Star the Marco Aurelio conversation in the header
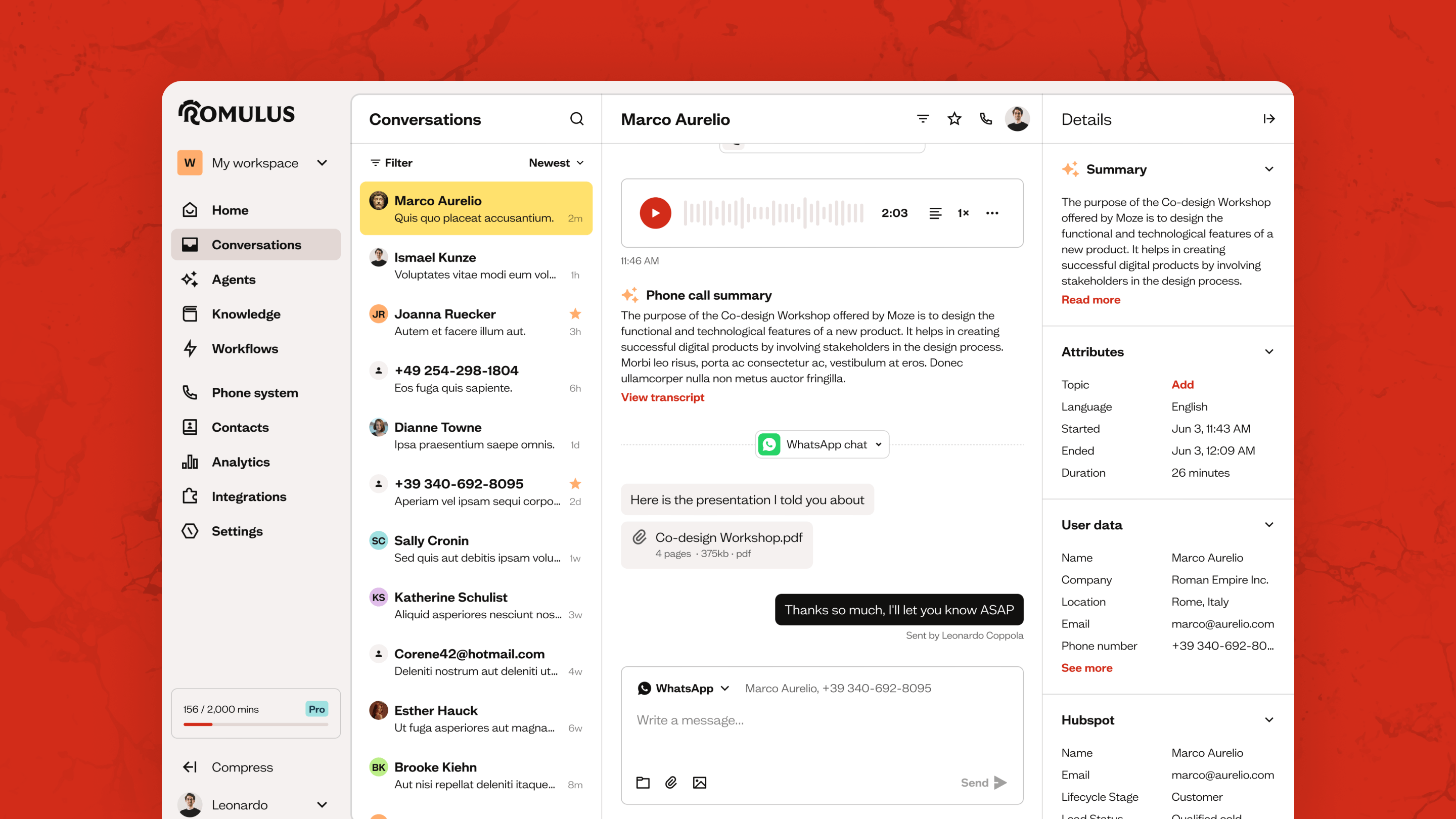Image resolution: width=1456 pixels, height=819 pixels. [x=954, y=119]
